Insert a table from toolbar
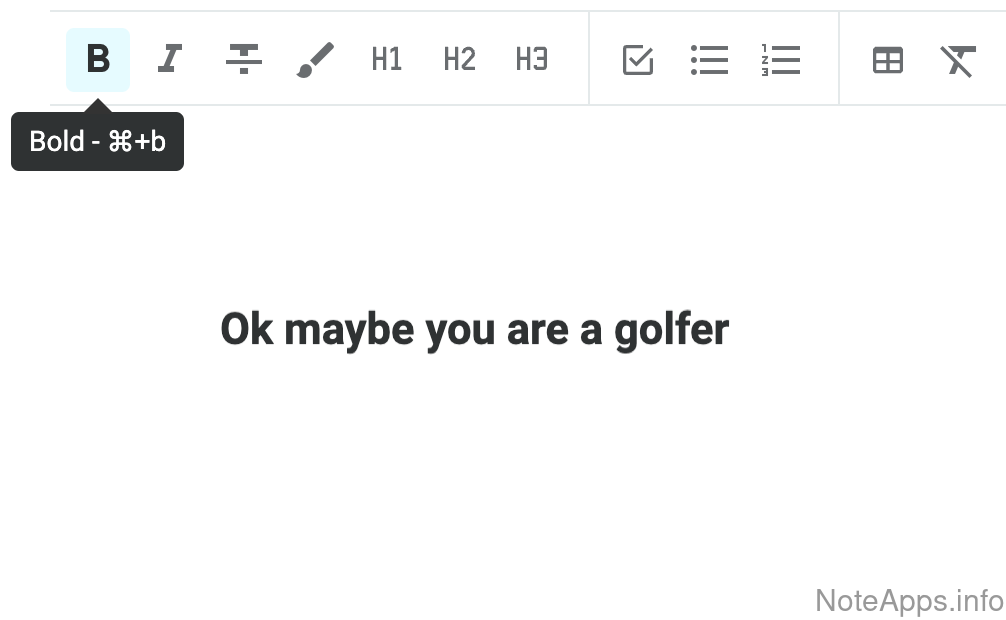 tap(887, 60)
